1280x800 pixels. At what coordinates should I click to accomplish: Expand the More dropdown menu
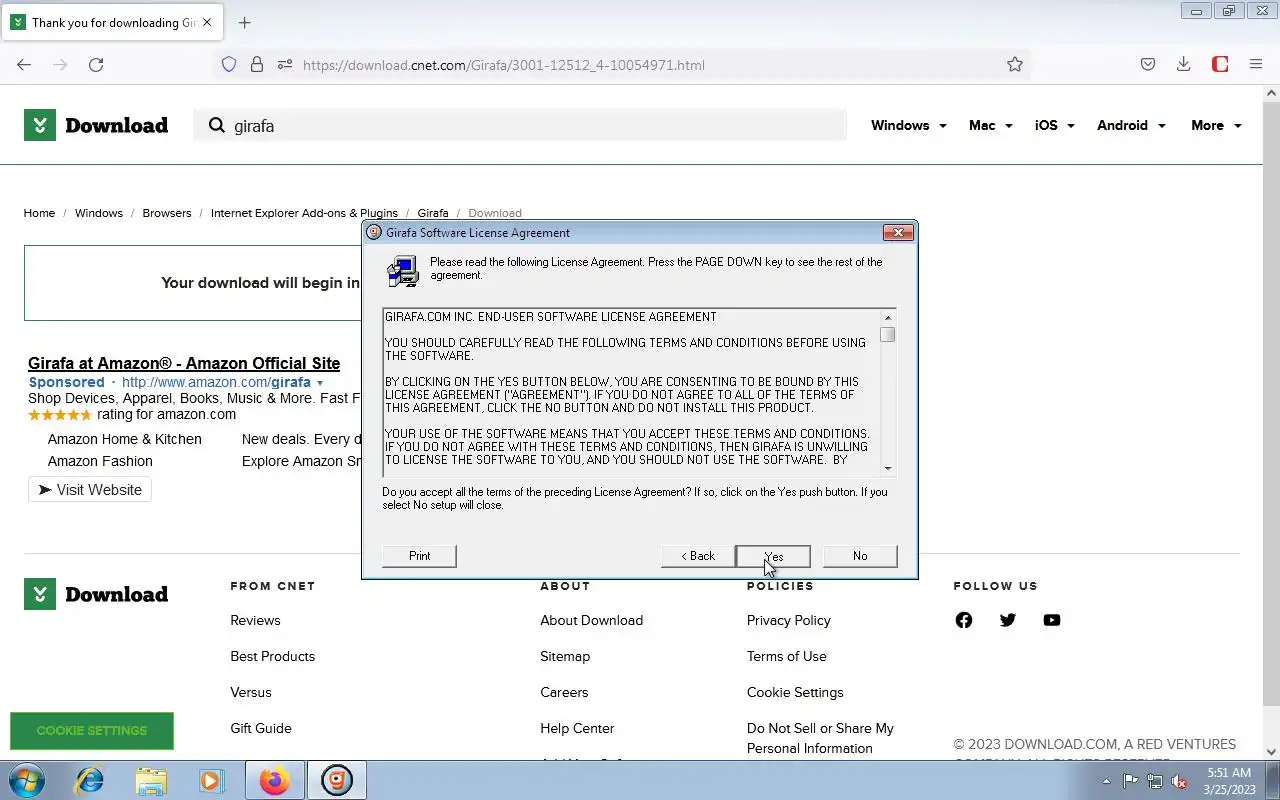coord(1216,125)
